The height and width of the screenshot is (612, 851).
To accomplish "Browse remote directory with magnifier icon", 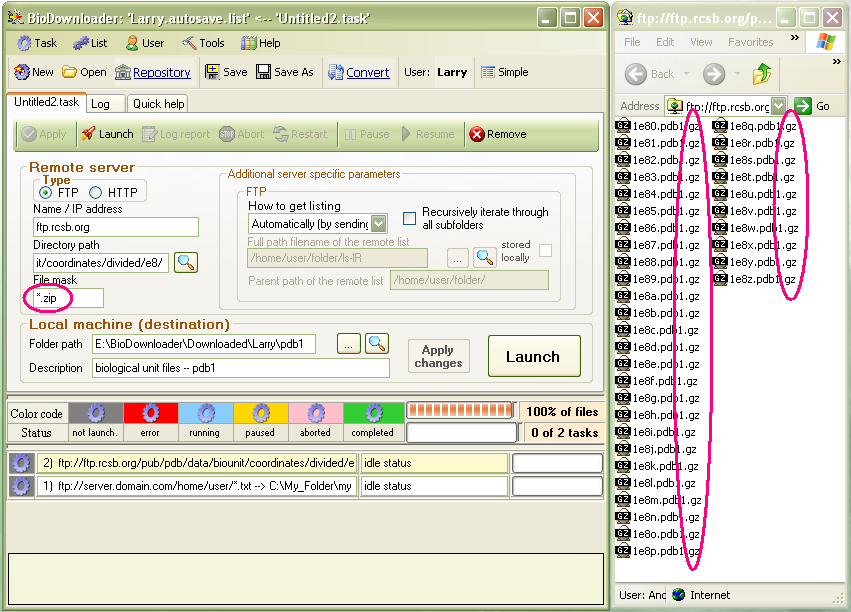I will pos(186,263).
